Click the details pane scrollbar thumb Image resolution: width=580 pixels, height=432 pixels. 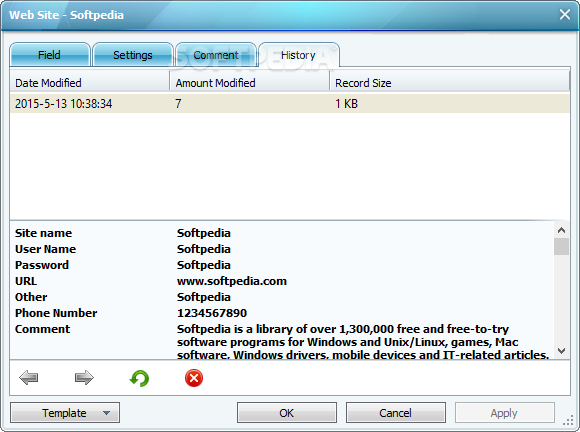(x=561, y=247)
